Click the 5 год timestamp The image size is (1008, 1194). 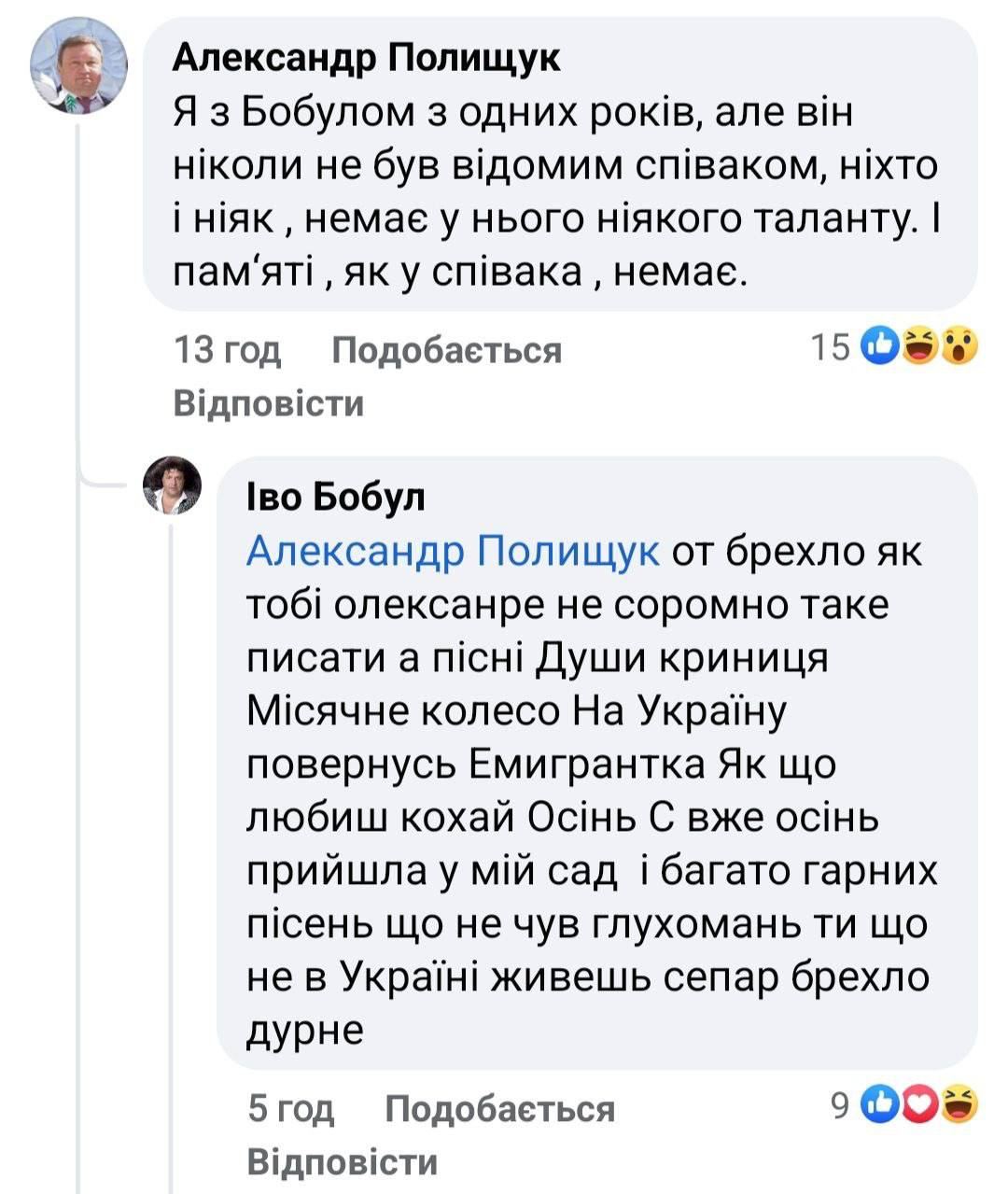click(x=290, y=1109)
